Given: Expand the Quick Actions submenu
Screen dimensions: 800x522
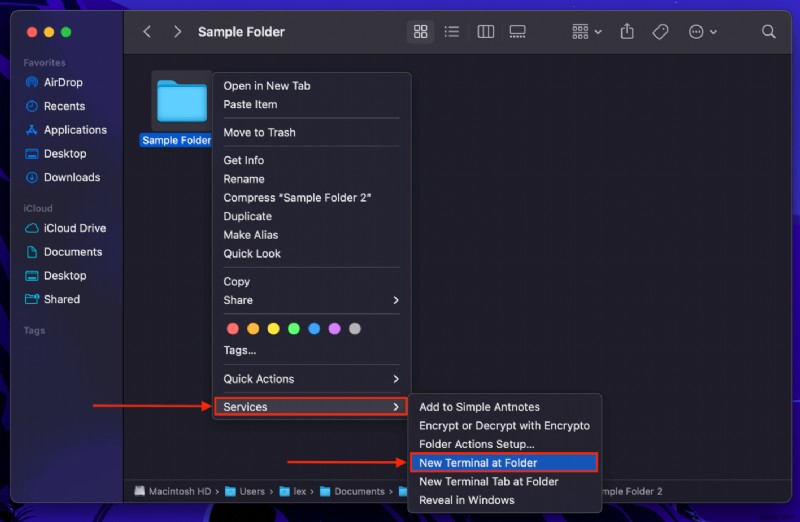Looking at the screenshot, I should point(311,379).
